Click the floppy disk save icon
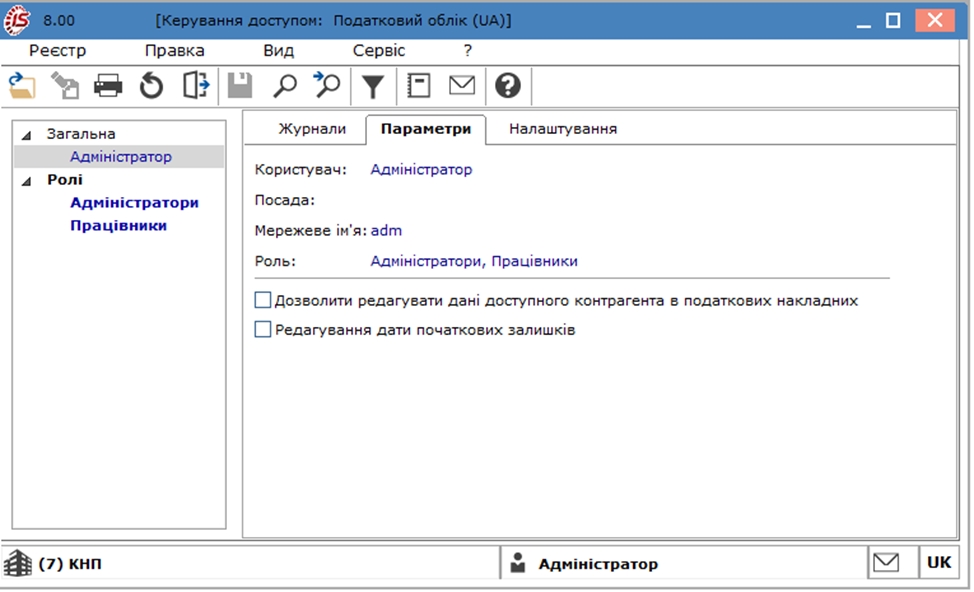 [240, 85]
